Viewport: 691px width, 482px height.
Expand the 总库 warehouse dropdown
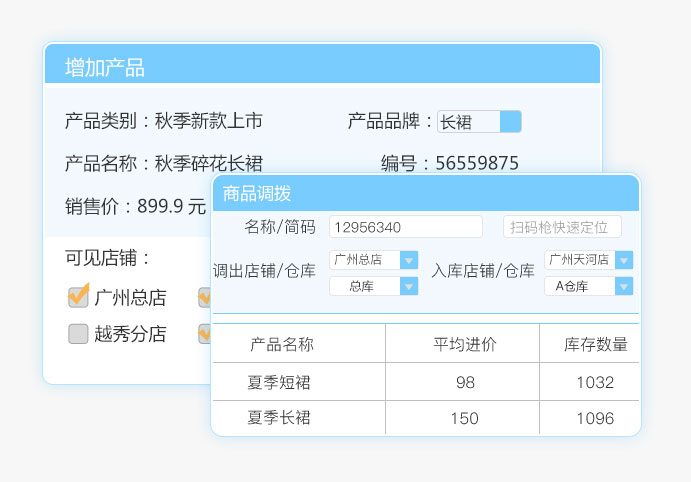(x=408, y=287)
